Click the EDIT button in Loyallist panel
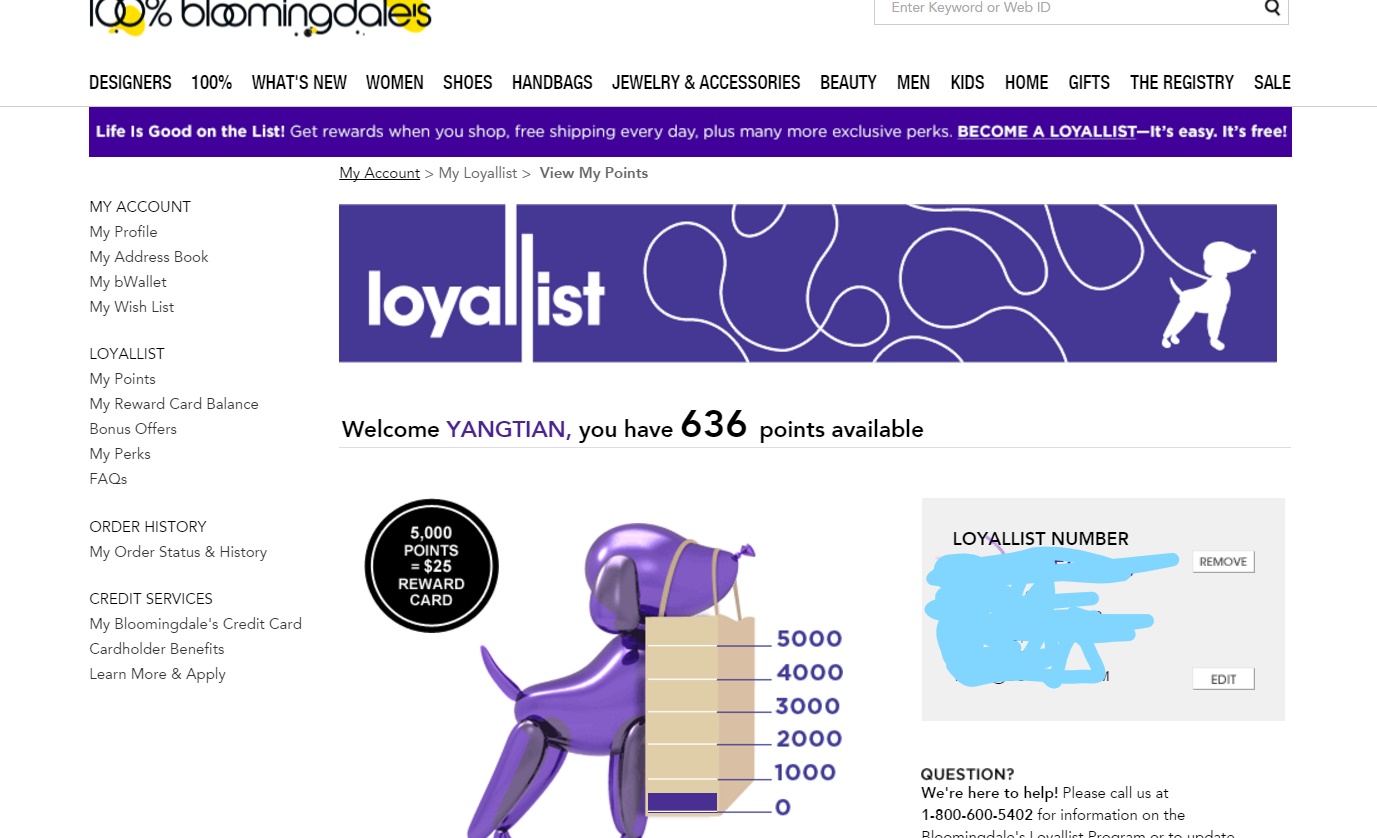 (1223, 679)
